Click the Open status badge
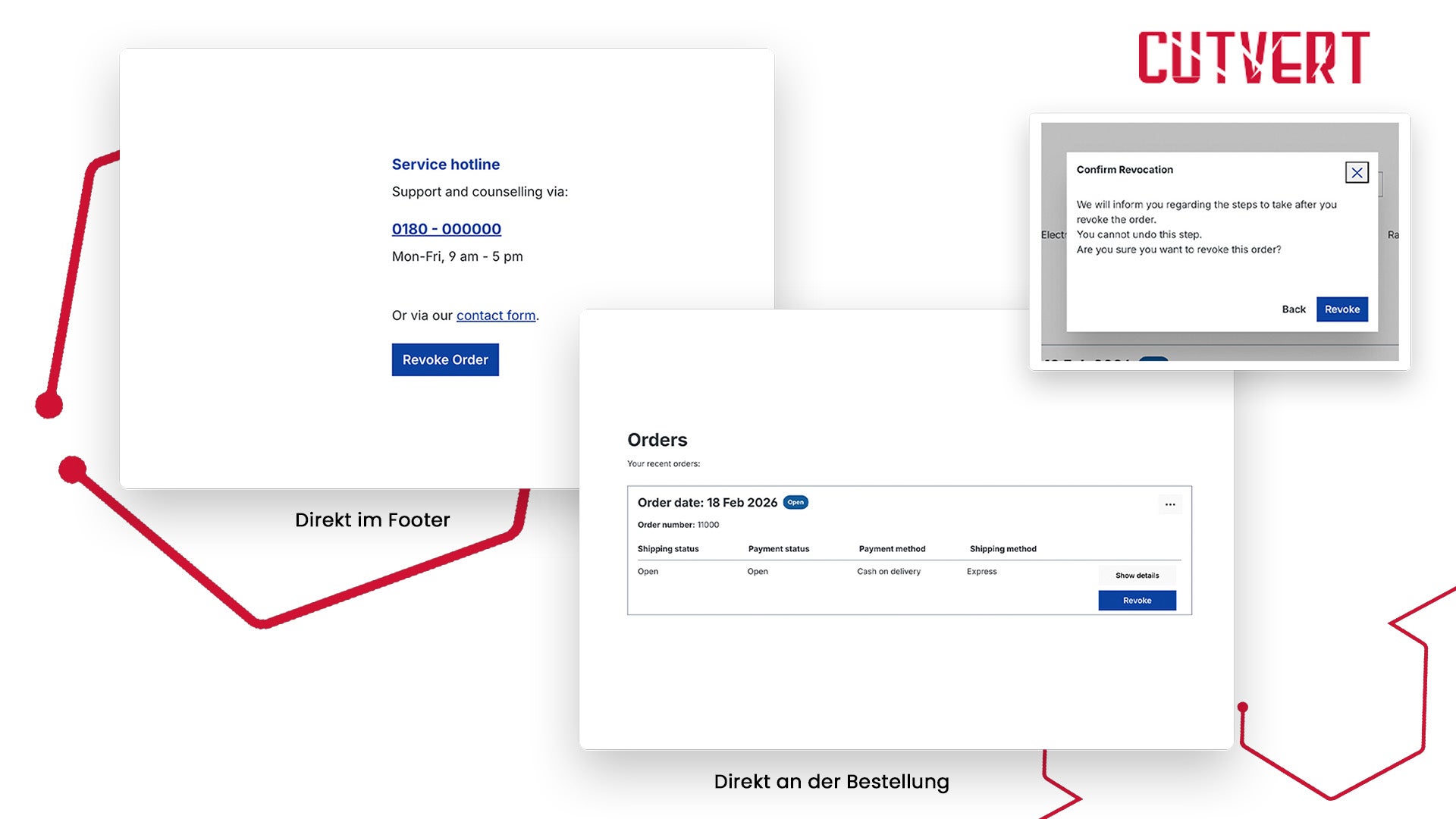This screenshot has width=1456, height=819. point(795,502)
